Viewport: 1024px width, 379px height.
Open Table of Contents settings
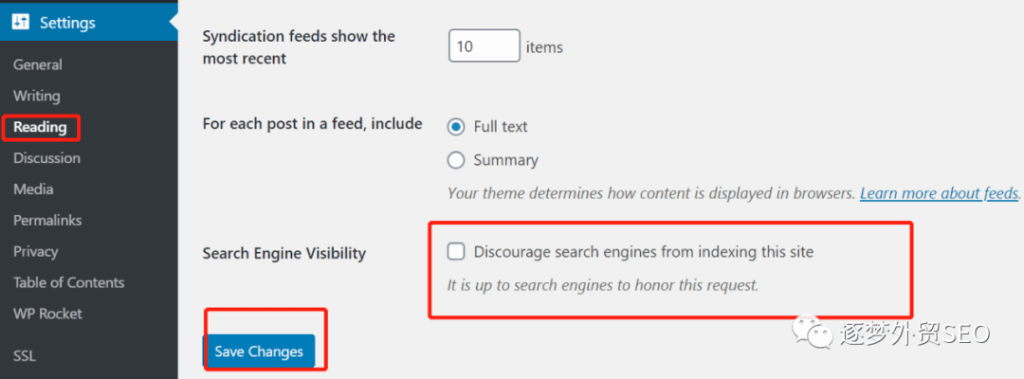click(69, 283)
